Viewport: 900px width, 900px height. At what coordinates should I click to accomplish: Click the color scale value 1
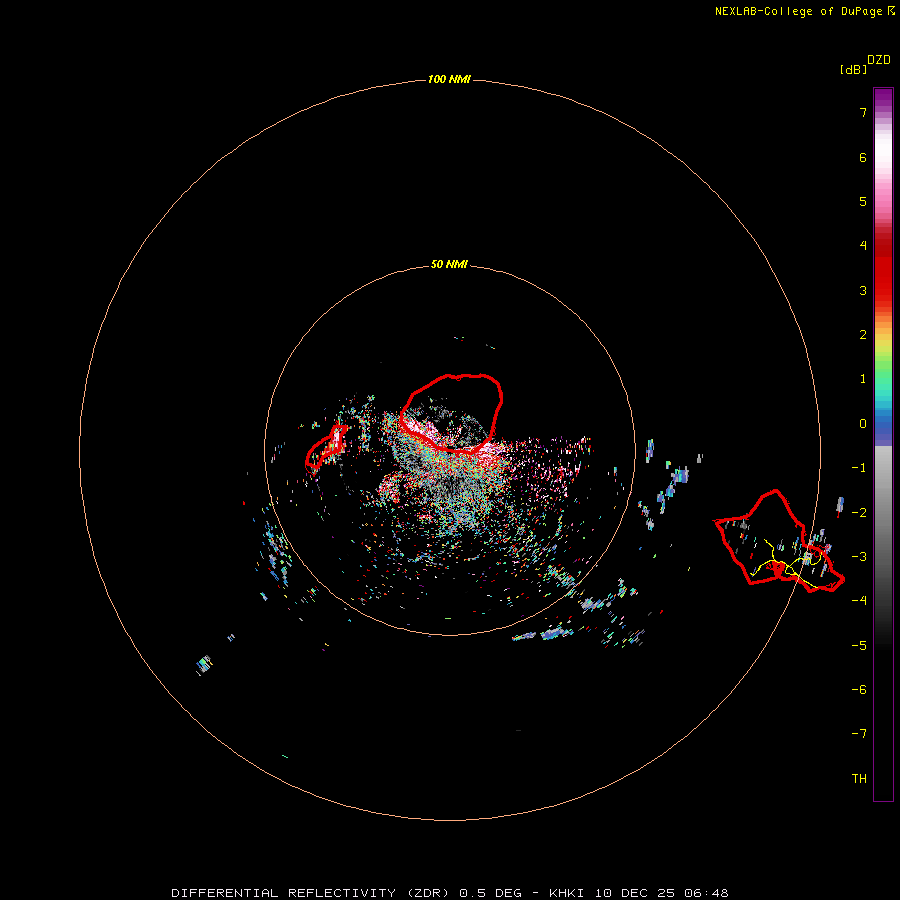pos(863,379)
